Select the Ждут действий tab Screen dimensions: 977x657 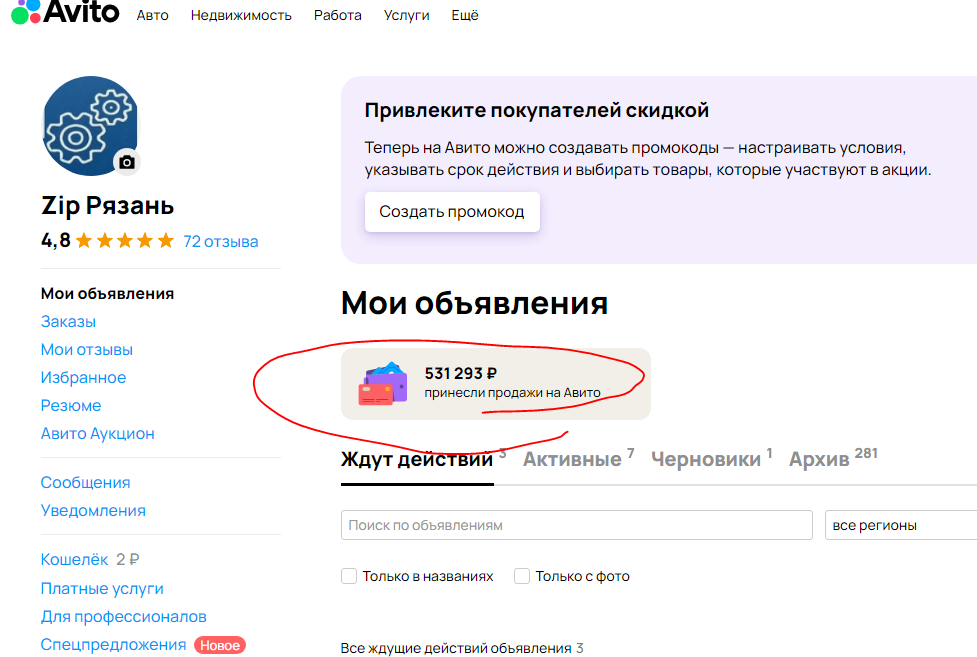(417, 459)
